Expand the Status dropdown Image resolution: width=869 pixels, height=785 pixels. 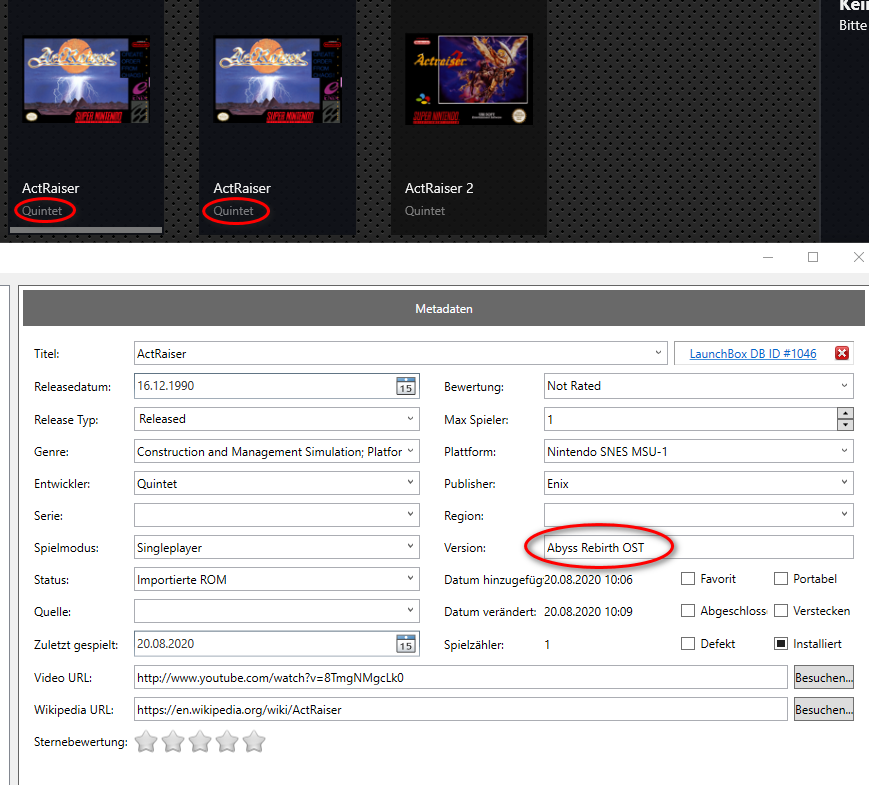click(x=410, y=578)
